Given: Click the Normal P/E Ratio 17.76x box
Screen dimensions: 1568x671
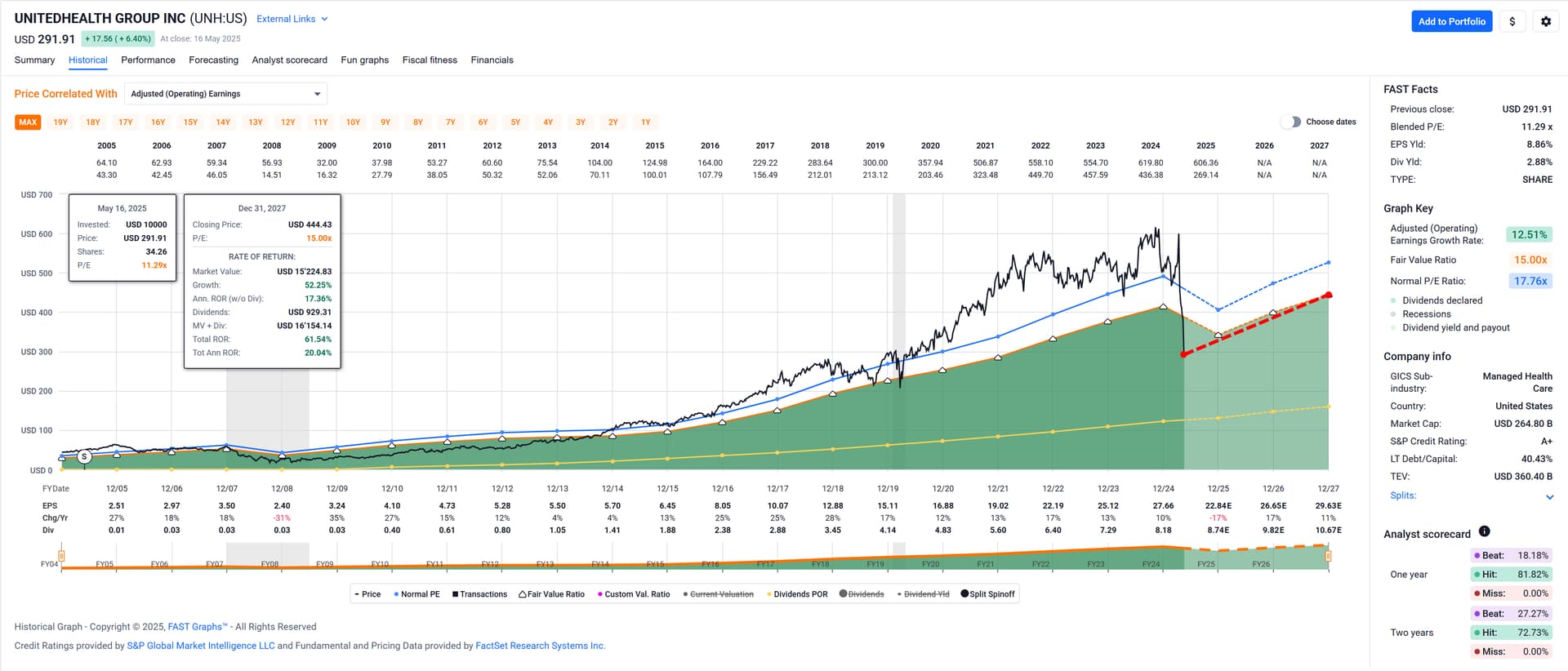Looking at the screenshot, I should pos(1530,281).
